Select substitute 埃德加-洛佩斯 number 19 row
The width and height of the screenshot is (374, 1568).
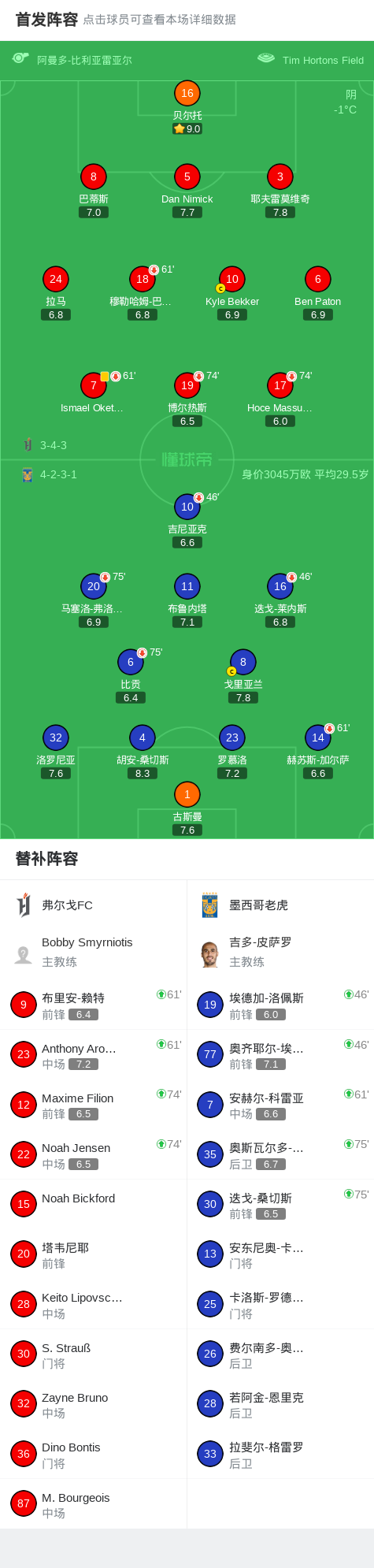[280, 1005]
